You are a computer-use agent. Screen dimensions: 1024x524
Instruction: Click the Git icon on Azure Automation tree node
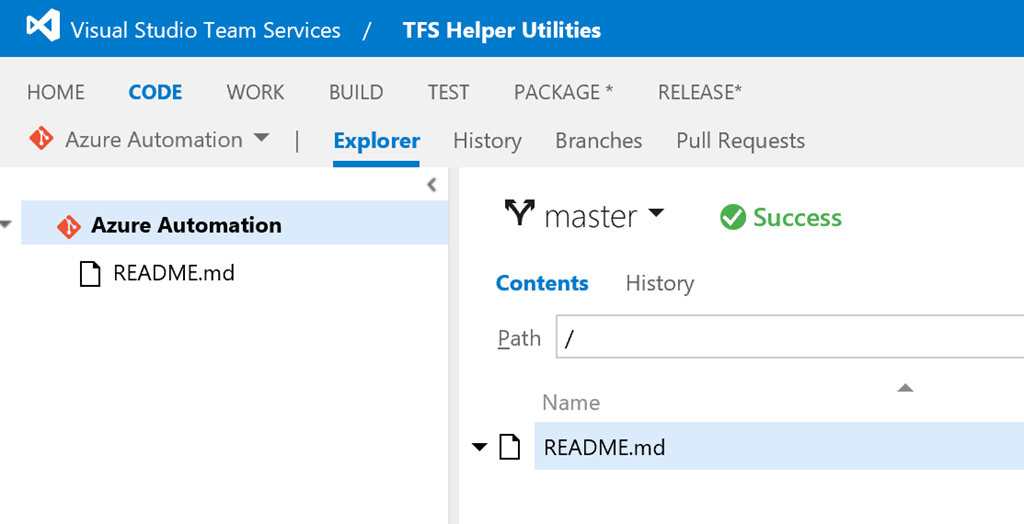(x=68, y=226)
